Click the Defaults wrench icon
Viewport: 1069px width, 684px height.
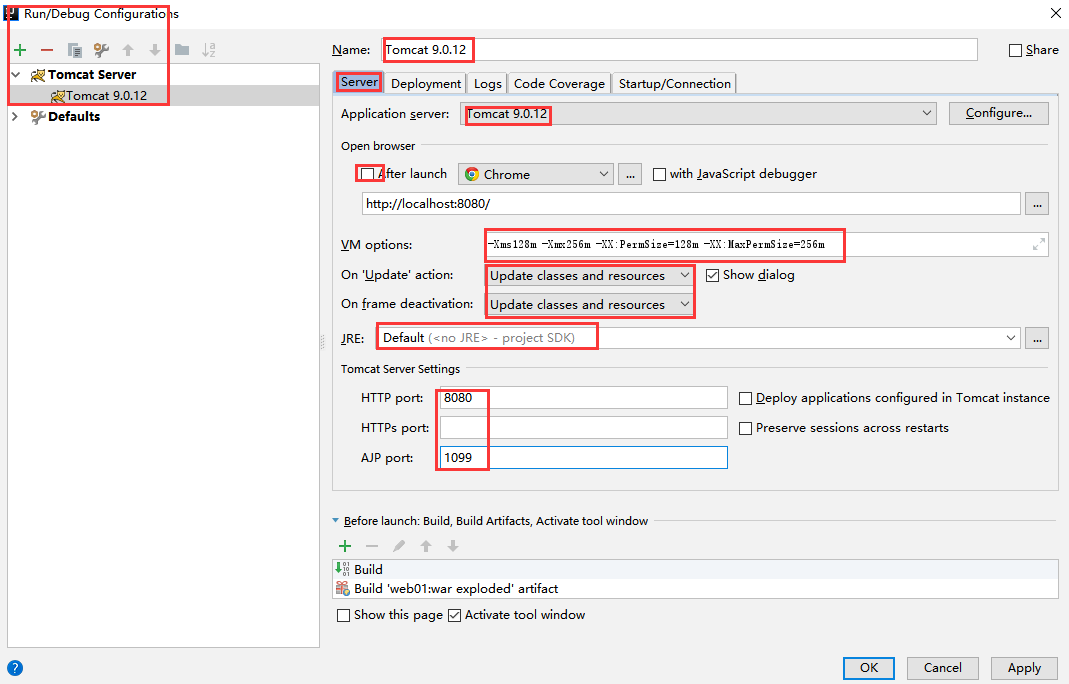point(38,117)
